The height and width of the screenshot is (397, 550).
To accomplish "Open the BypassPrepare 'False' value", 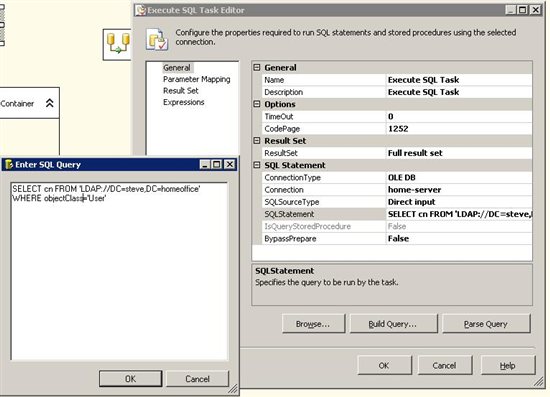I will pos(459,239).
